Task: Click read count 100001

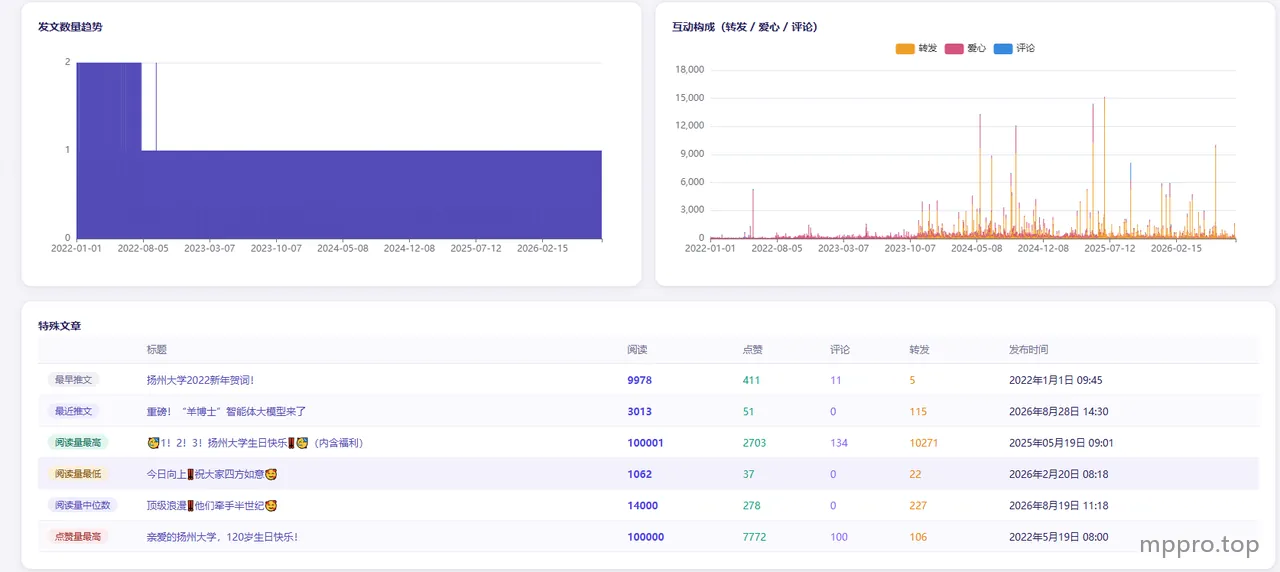Action: tap(645, 443)
